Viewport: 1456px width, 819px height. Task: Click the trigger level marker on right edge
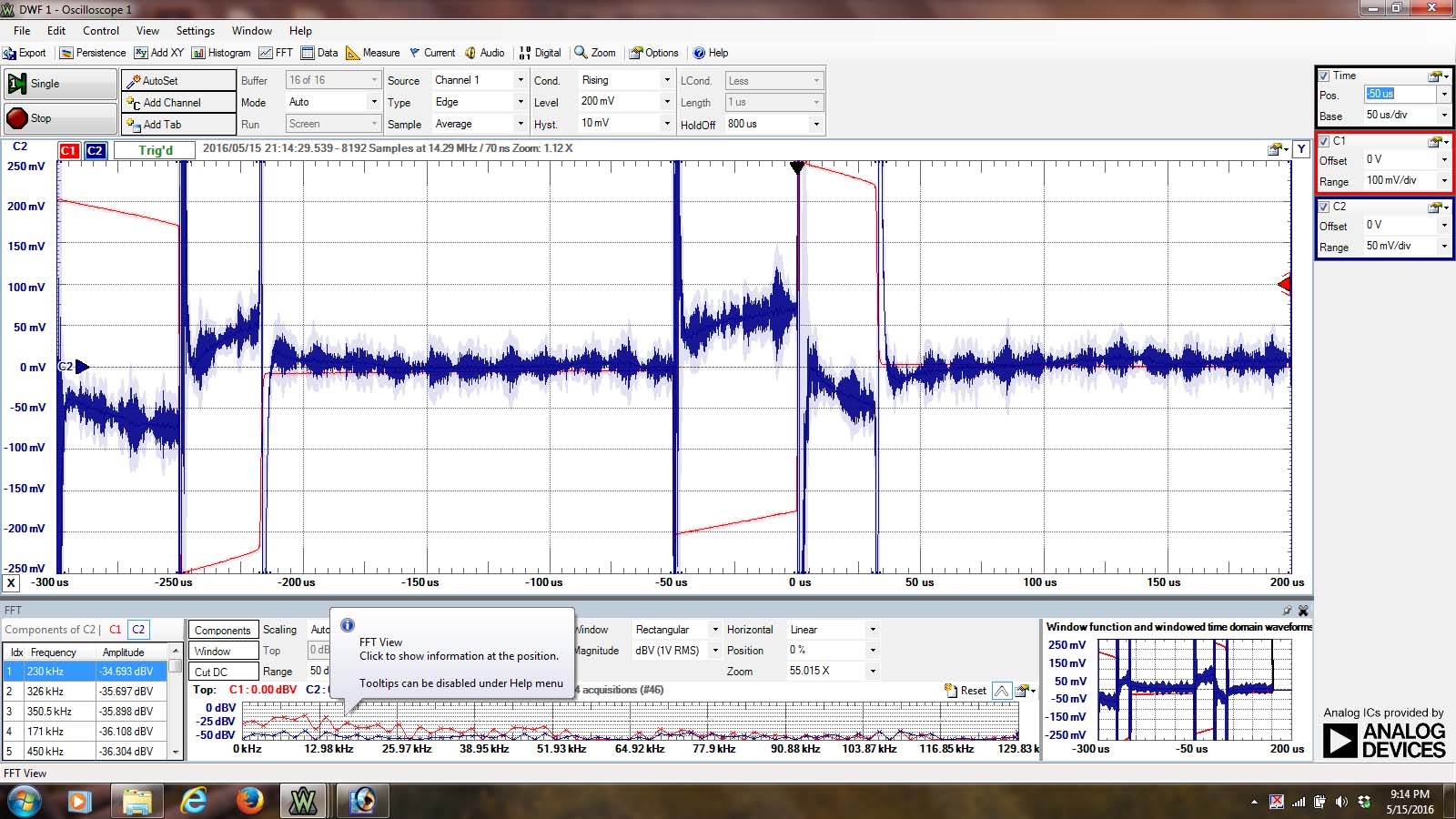[1284, 285]
